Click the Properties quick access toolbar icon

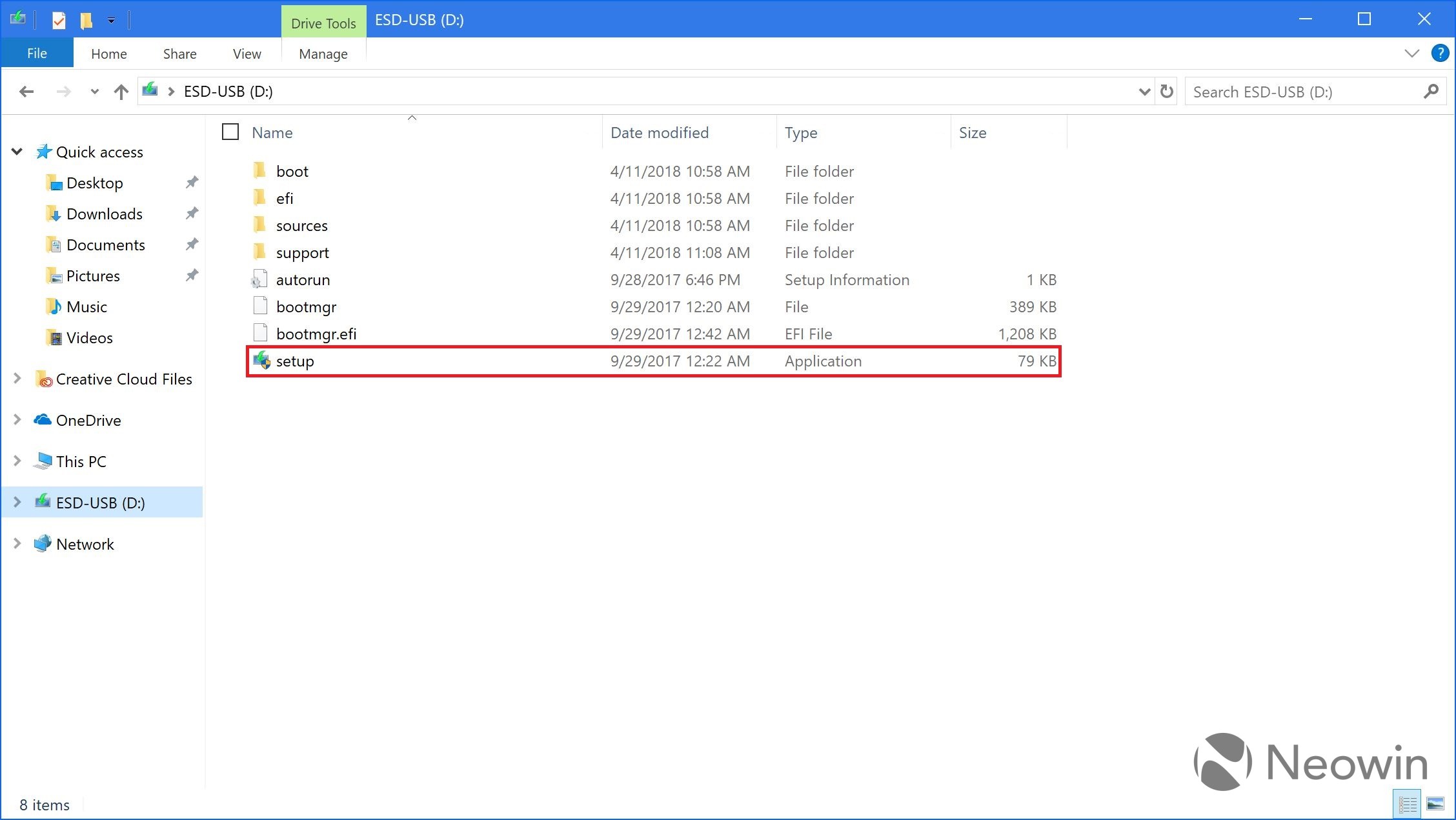(x=59, y=20)
